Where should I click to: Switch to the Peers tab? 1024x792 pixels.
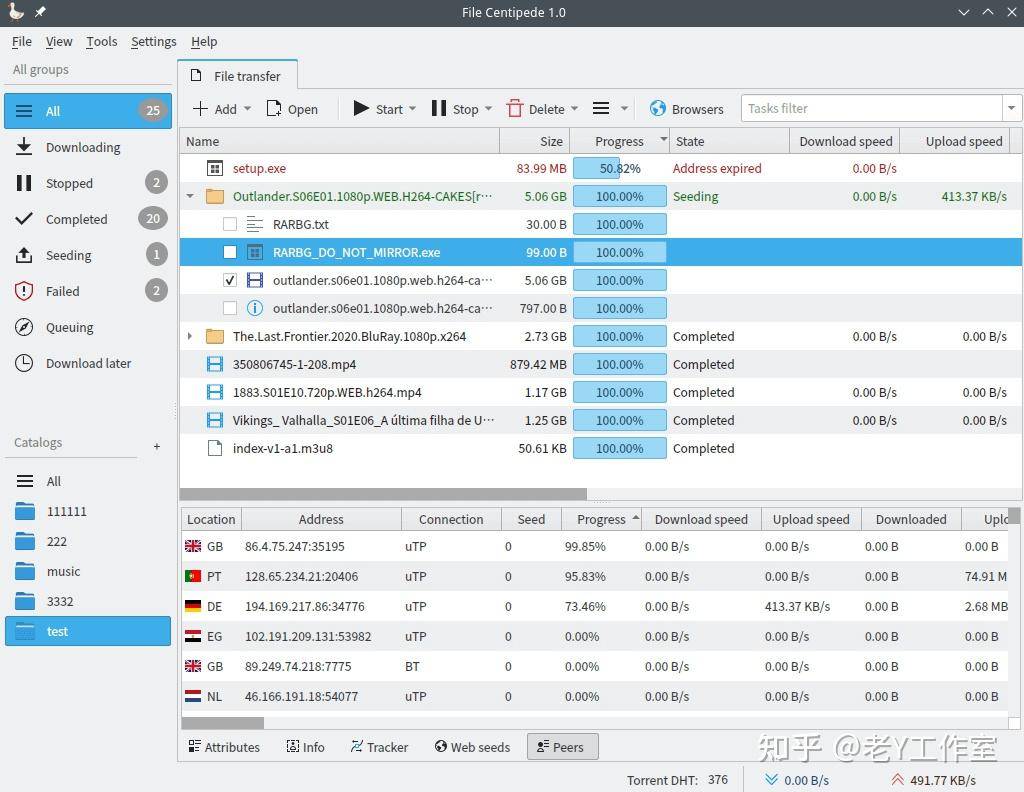tap(562, 747)
